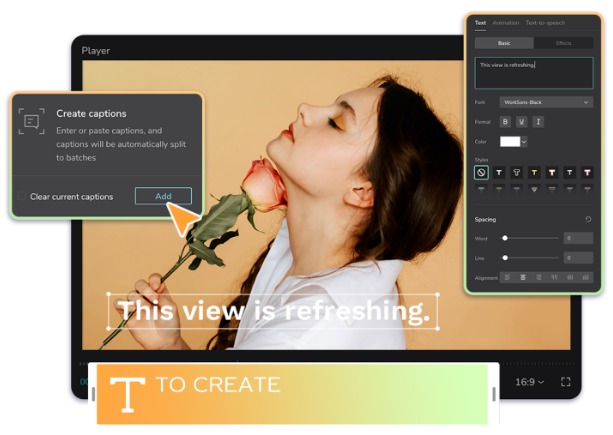Click the Word spacing slider handle
The width and height of the screenshot is (613, 435).
505,238
